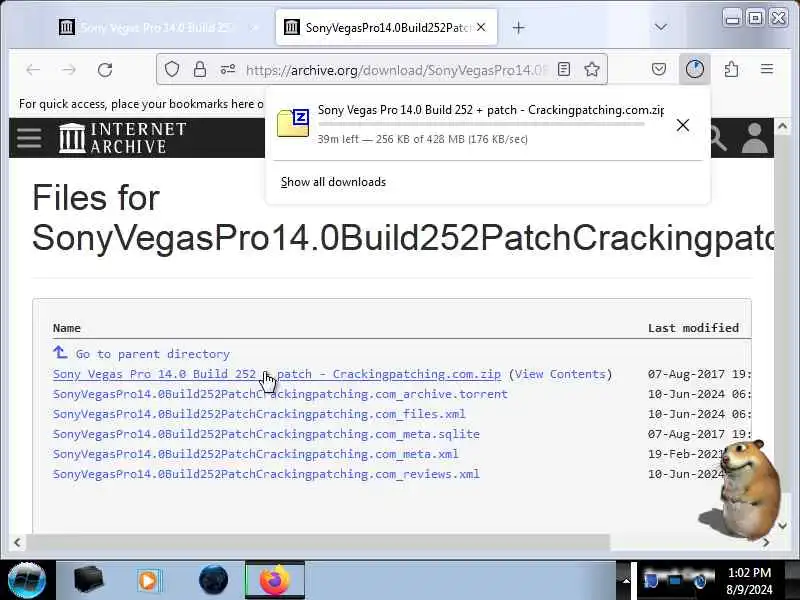Open the site permissions icon in address bar

point(228,69)
